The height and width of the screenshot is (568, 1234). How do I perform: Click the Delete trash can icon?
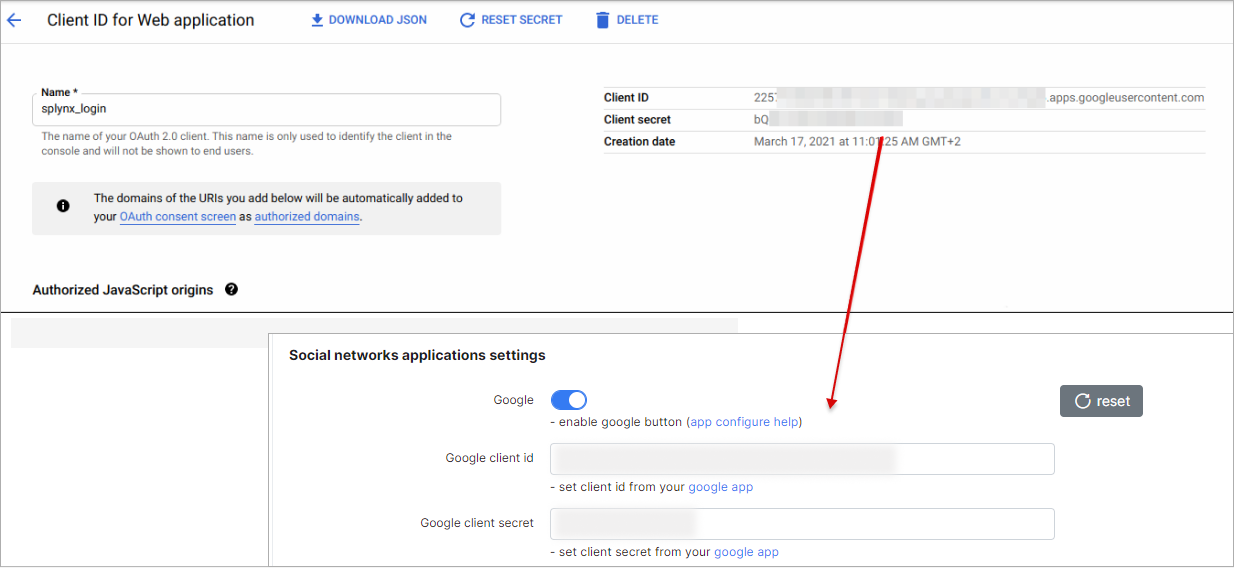point(602,20)
